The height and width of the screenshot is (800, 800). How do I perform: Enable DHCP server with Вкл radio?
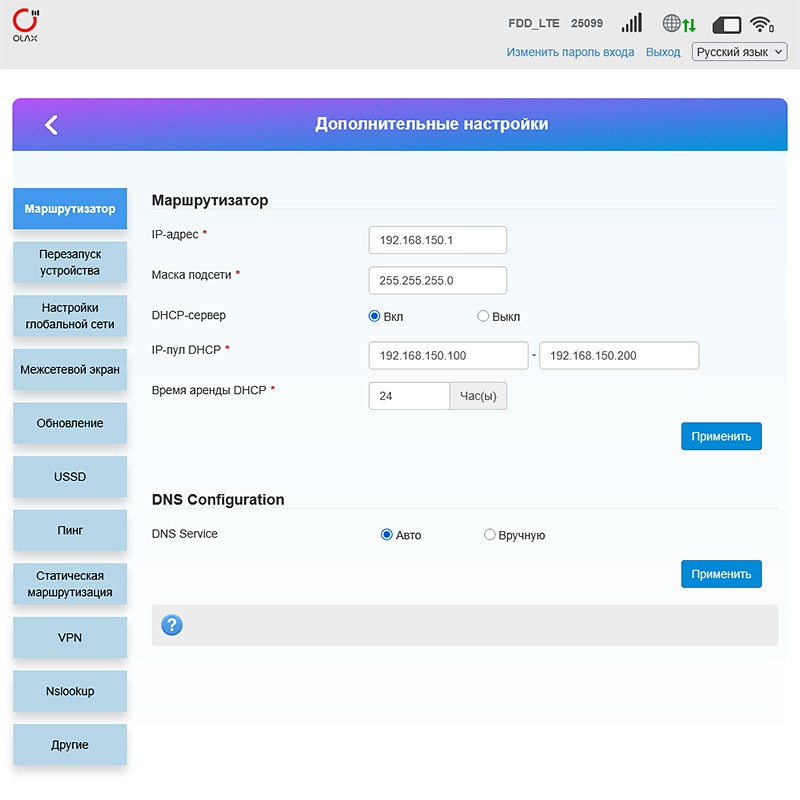[375, 316]
